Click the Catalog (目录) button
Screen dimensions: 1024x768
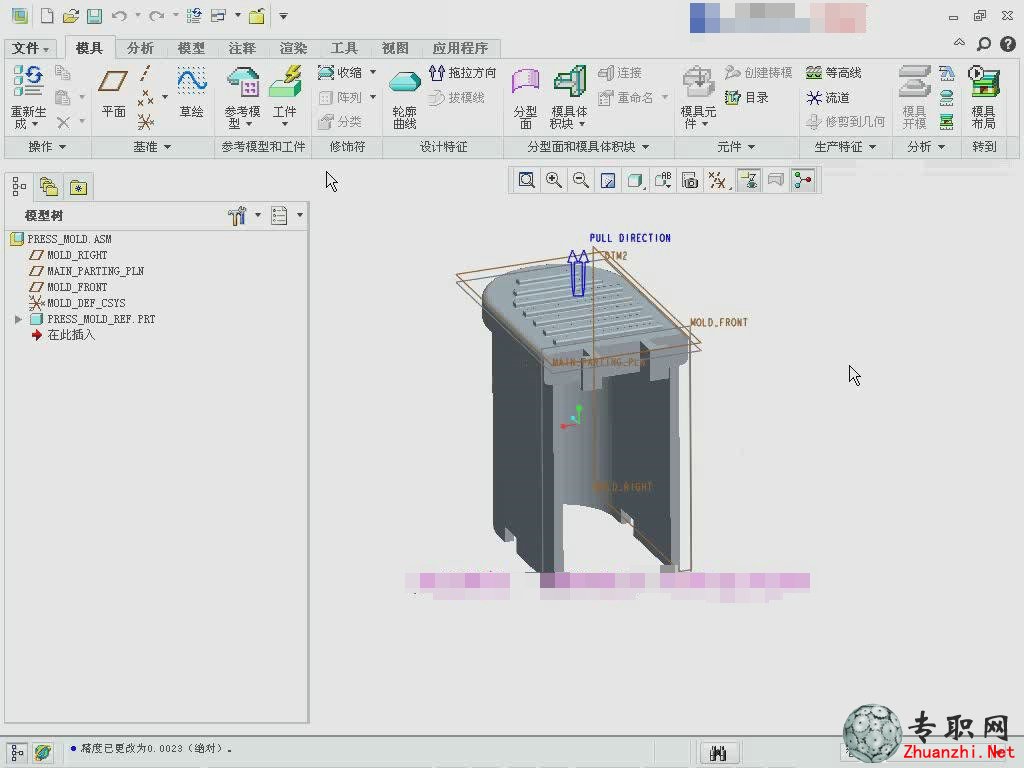click(746, 97)
